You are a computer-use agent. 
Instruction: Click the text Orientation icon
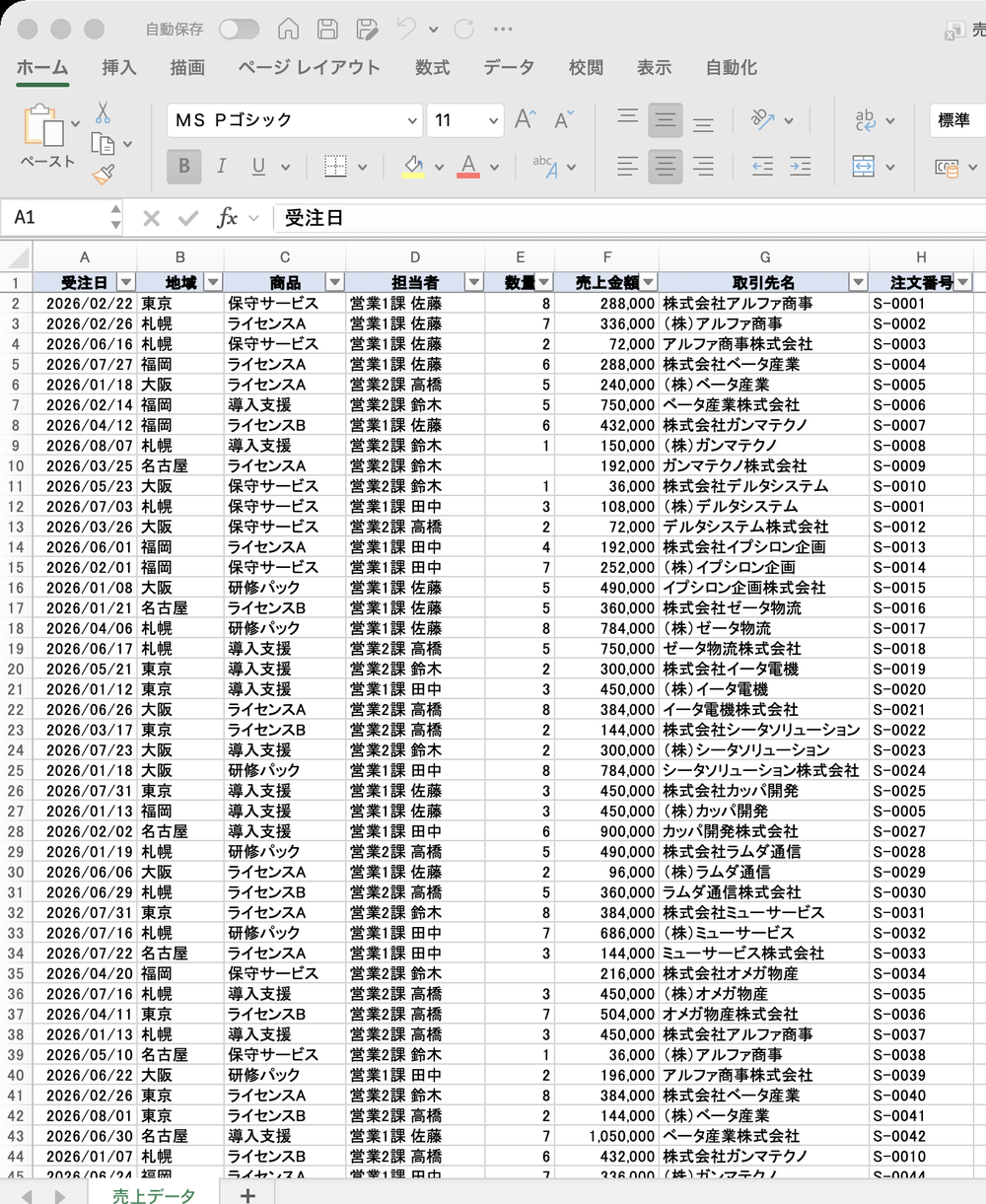[x=762, y=120]
